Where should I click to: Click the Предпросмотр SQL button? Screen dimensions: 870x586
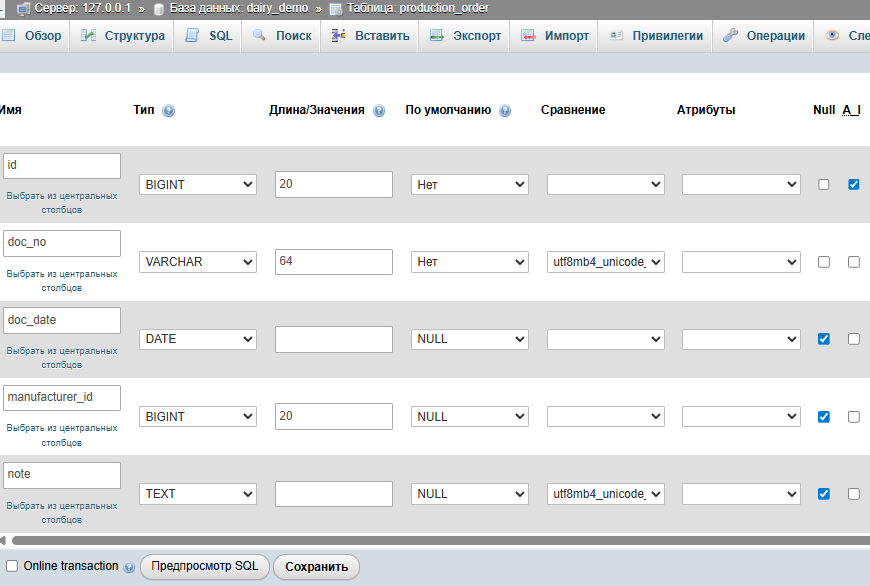[204, 566]
